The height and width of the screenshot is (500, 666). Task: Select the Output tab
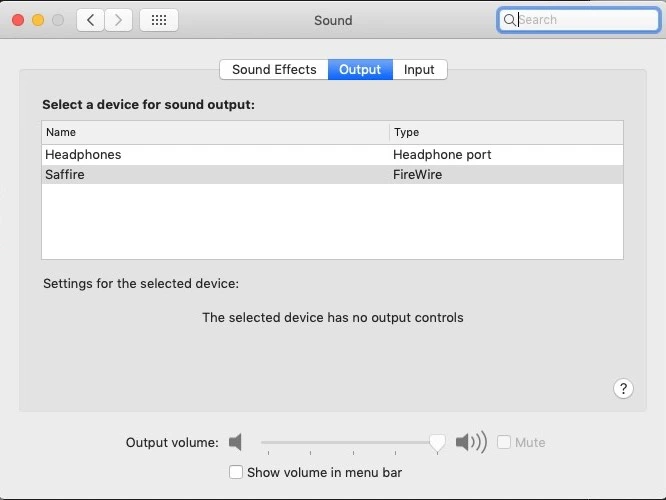(360, 69)
